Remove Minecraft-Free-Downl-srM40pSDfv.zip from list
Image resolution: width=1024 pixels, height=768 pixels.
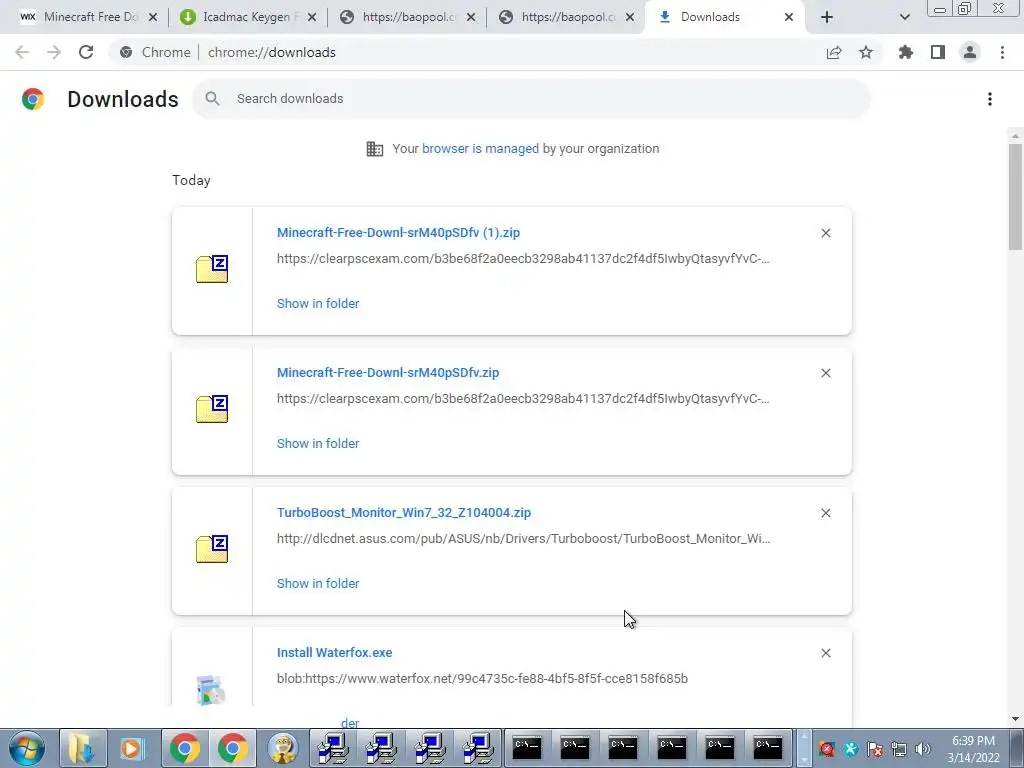826,373
